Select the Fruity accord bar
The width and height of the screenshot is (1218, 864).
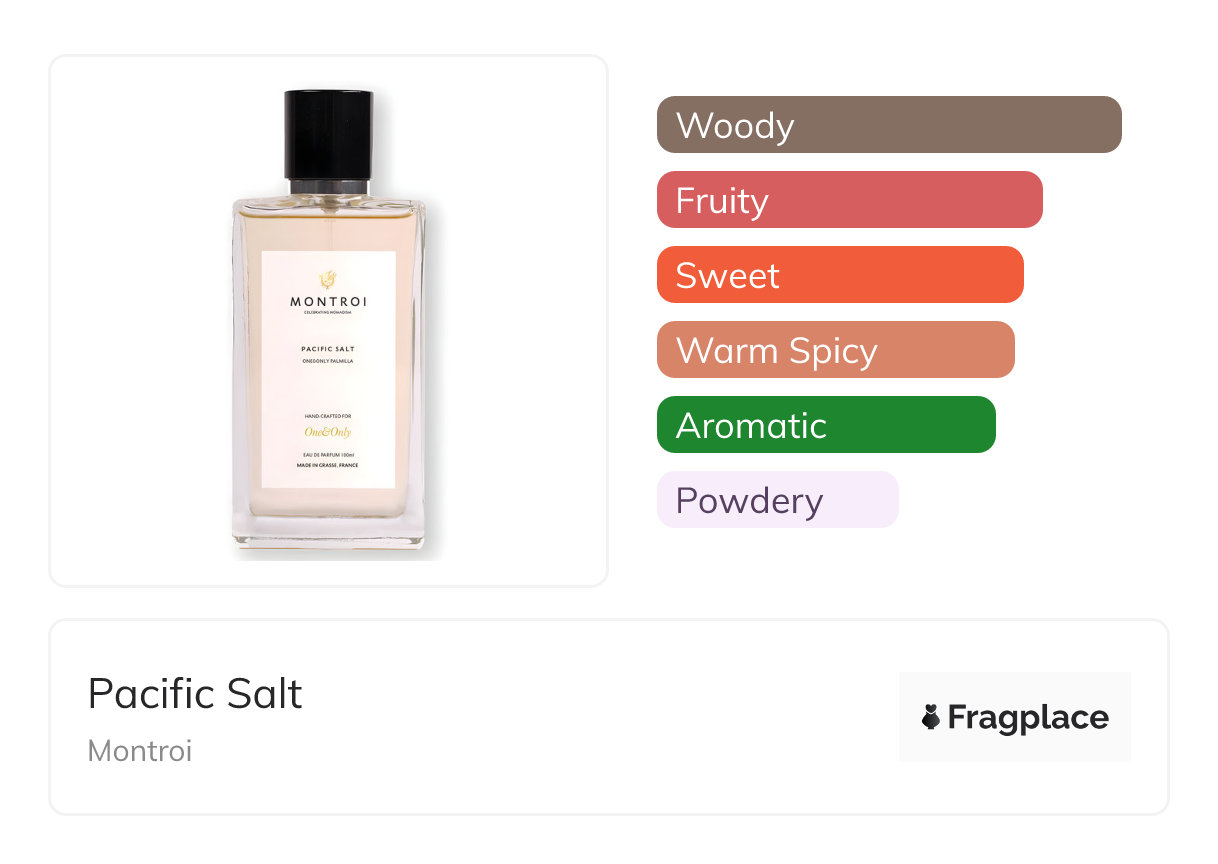(x=849, y=200)
